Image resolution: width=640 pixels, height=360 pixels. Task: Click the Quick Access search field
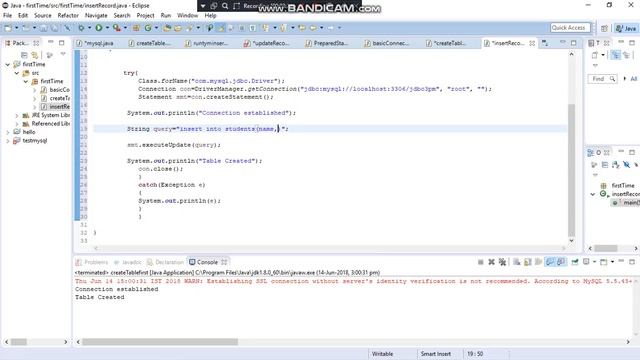point(570,28)
